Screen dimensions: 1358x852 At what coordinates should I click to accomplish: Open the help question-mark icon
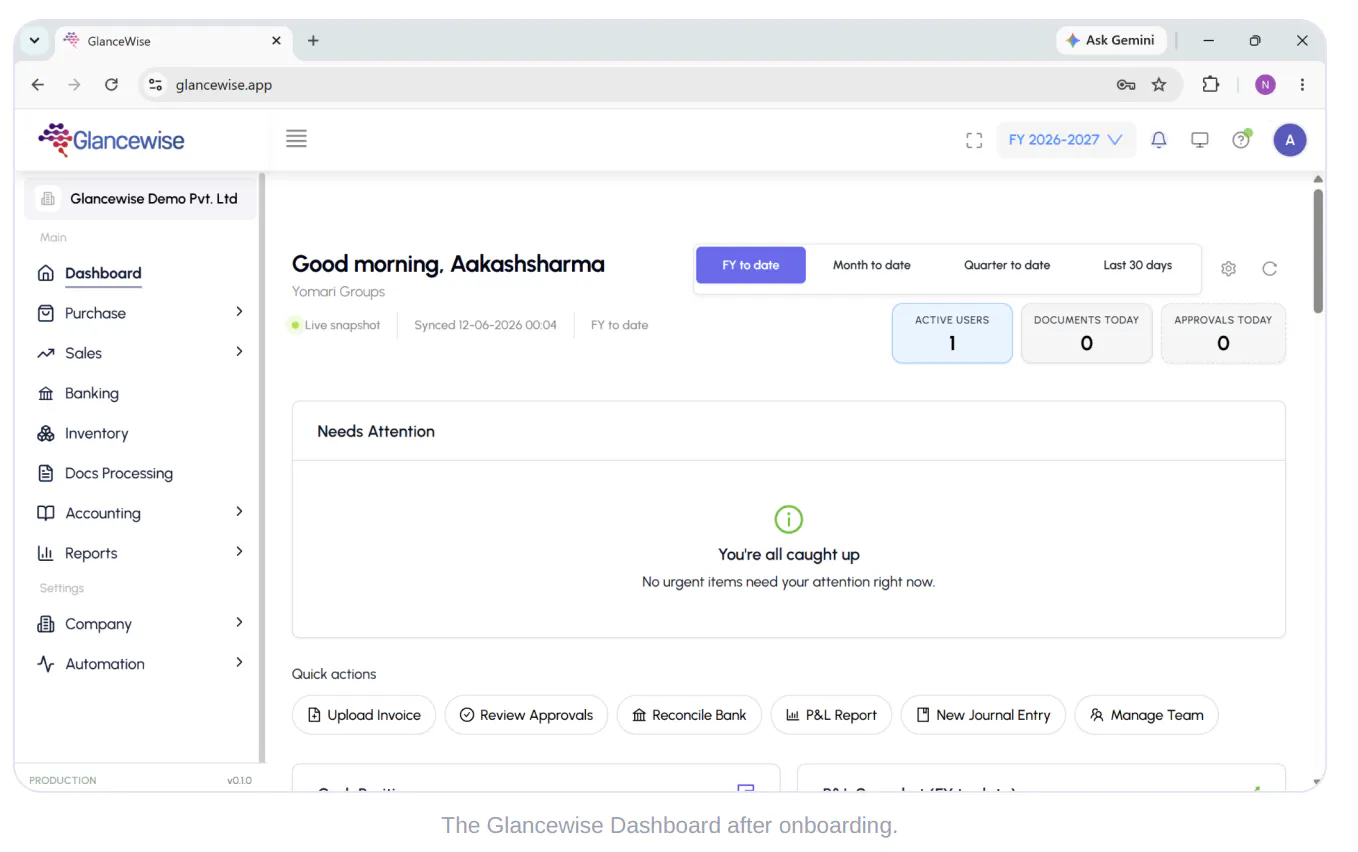1241,139
